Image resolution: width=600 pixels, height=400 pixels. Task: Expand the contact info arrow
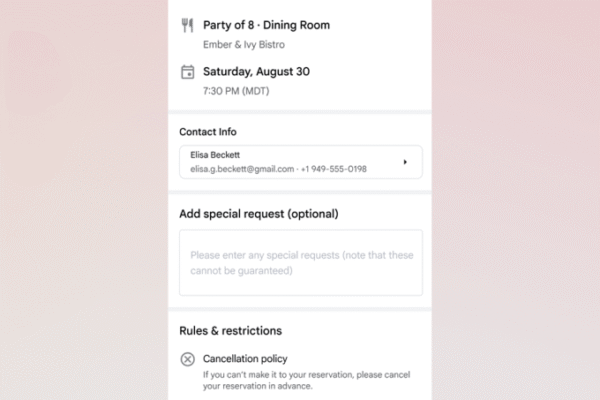(405, 162)
